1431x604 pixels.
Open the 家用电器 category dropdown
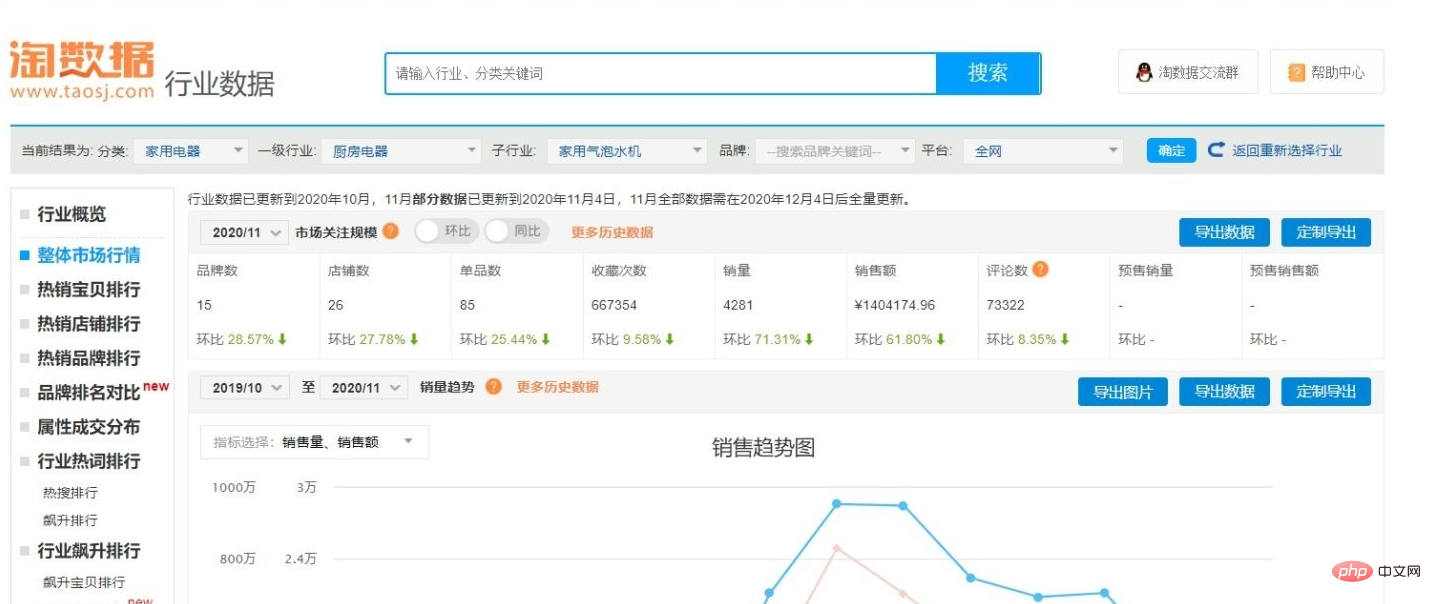(191, 151)
